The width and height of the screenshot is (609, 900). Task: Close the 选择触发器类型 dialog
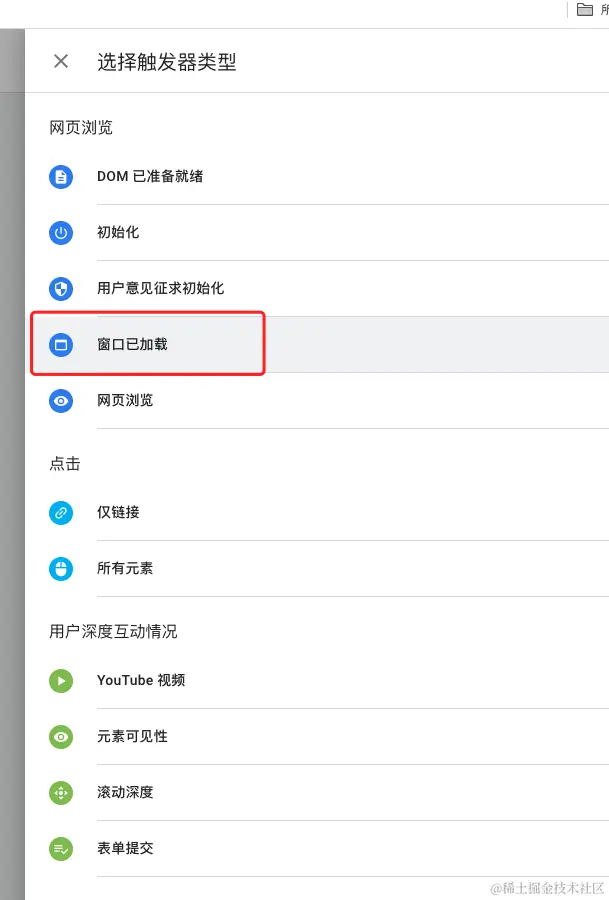60,61
